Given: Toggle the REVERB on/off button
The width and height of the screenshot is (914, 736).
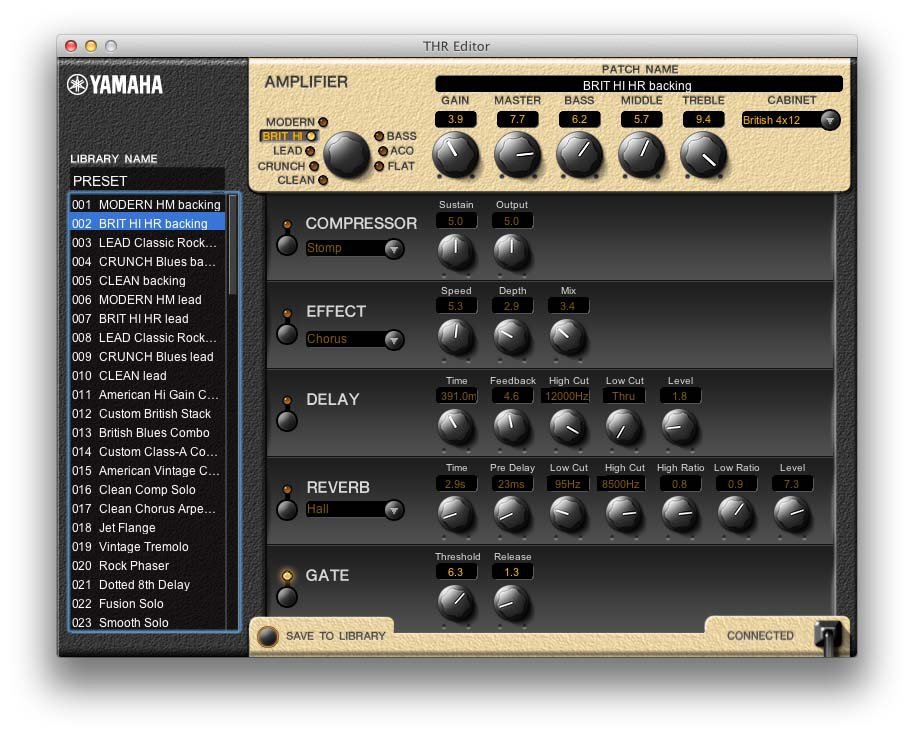Looking at the screenshot, I should coord(287,510).
